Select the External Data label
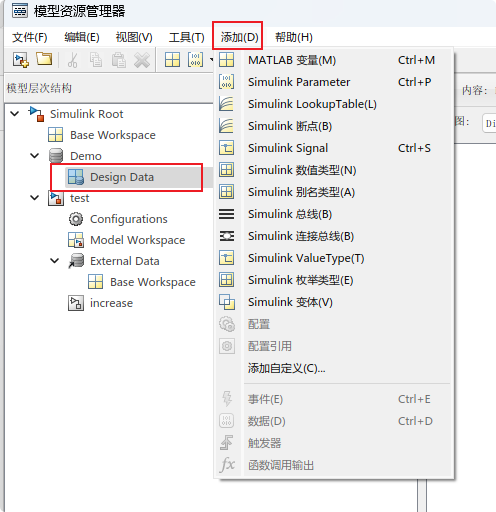496x512 pixels. (125, 261)
